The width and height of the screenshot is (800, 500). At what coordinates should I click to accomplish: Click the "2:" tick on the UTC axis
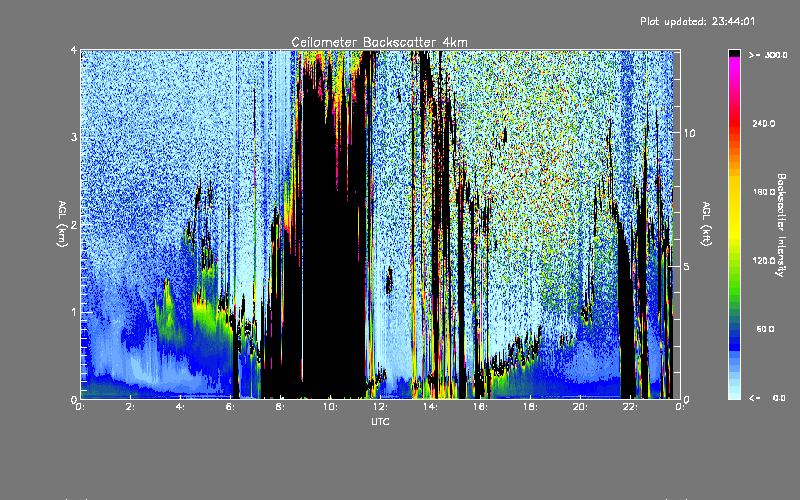pyautogui.click(x=130, y=407)
